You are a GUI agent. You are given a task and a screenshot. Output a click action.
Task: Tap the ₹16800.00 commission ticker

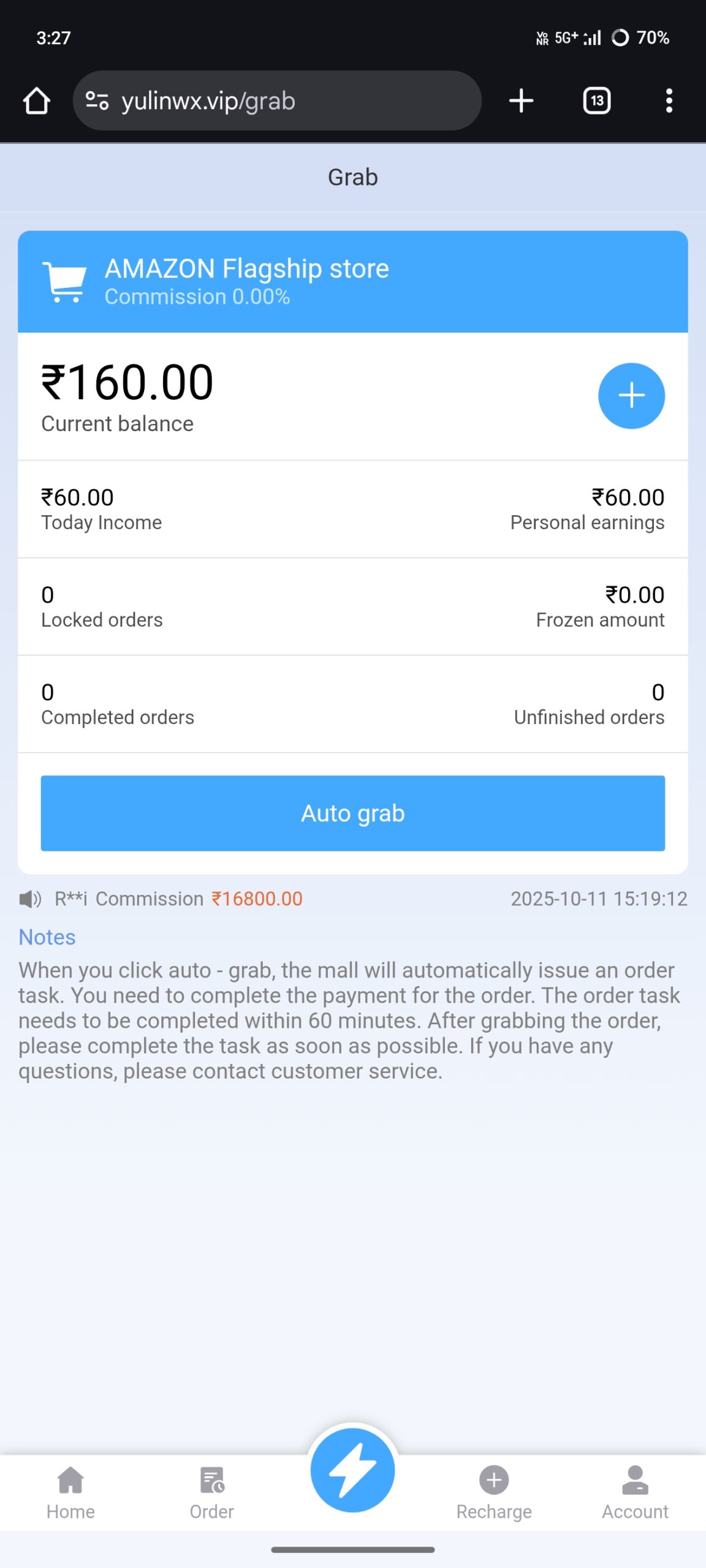[x=257, y=899]
